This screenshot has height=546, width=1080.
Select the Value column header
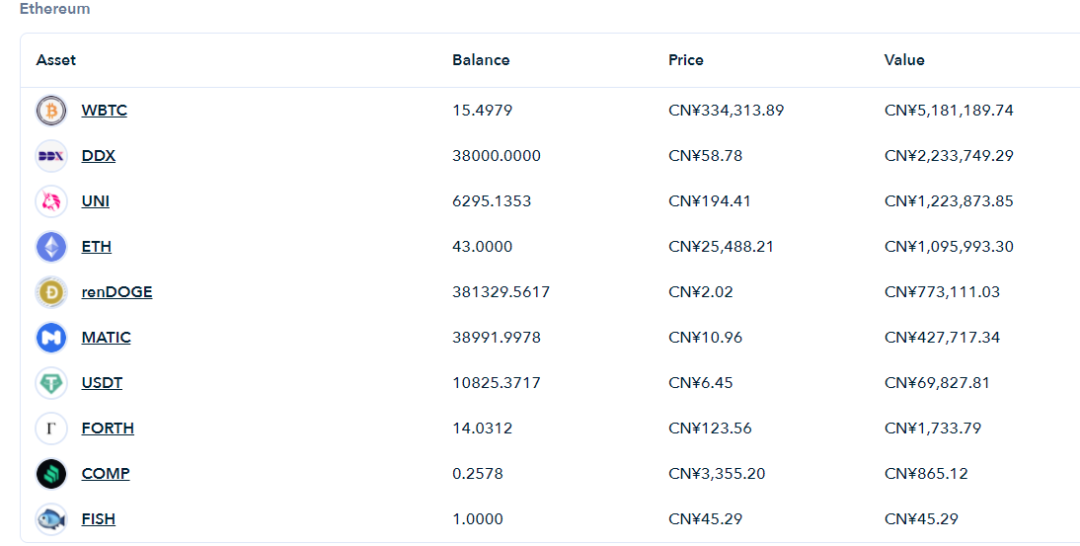(904, 60)
